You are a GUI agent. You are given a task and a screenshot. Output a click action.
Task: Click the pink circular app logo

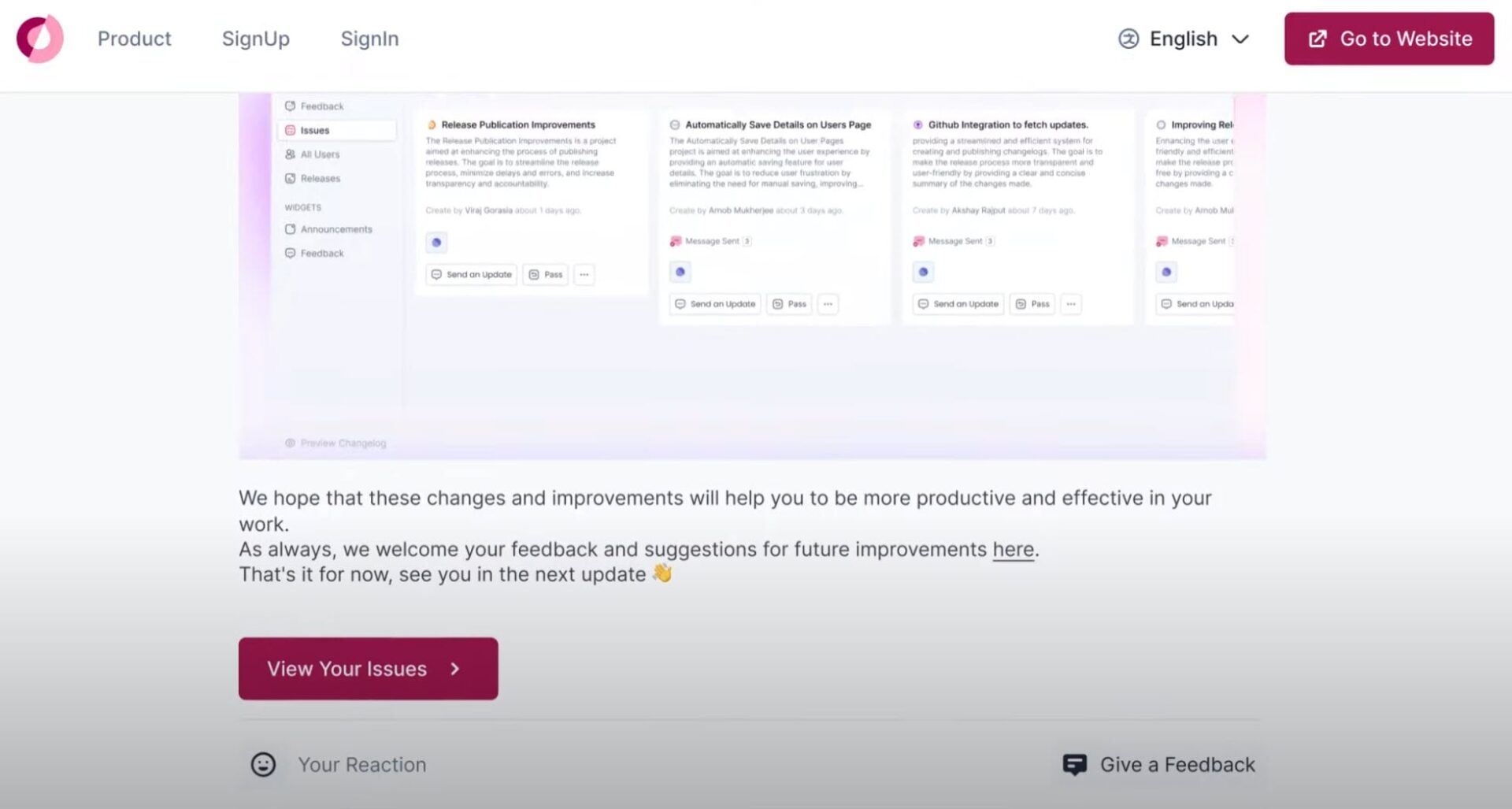coord(40,39)
